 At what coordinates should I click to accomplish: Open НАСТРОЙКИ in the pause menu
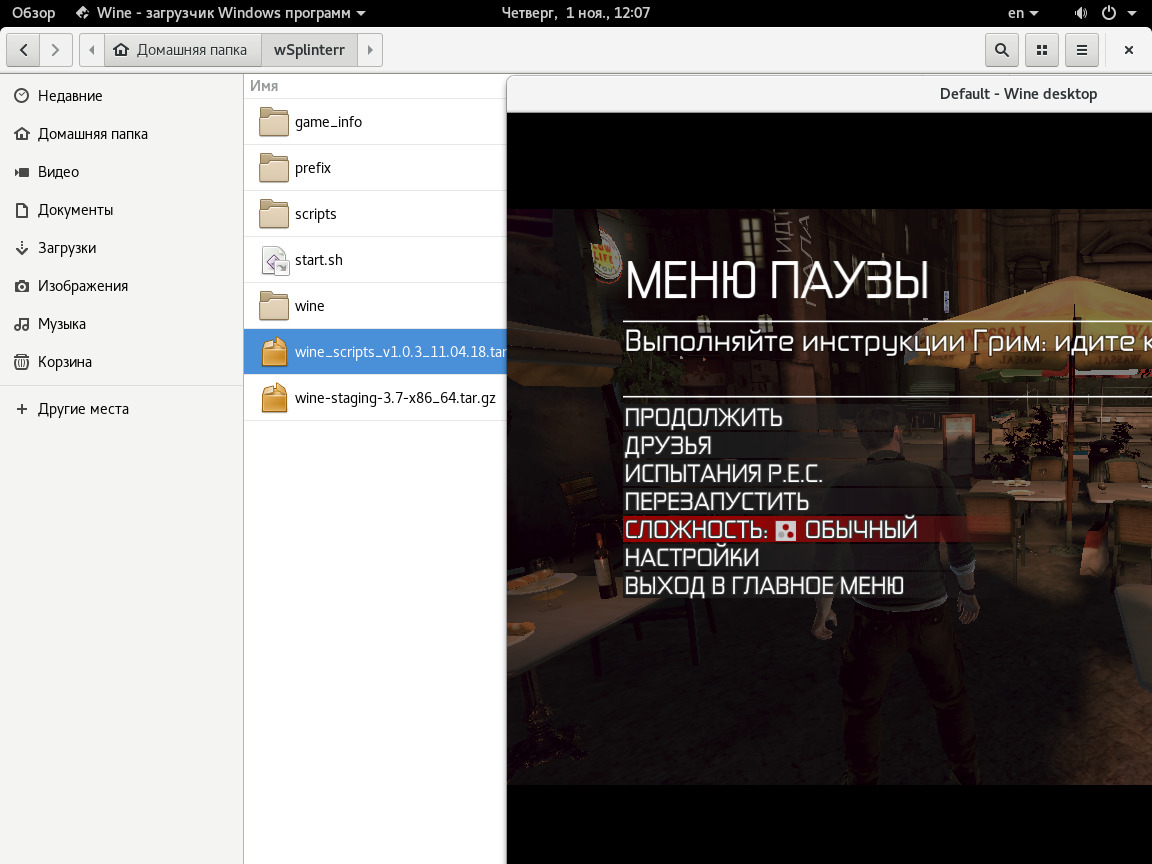click(x=691, y=558)
